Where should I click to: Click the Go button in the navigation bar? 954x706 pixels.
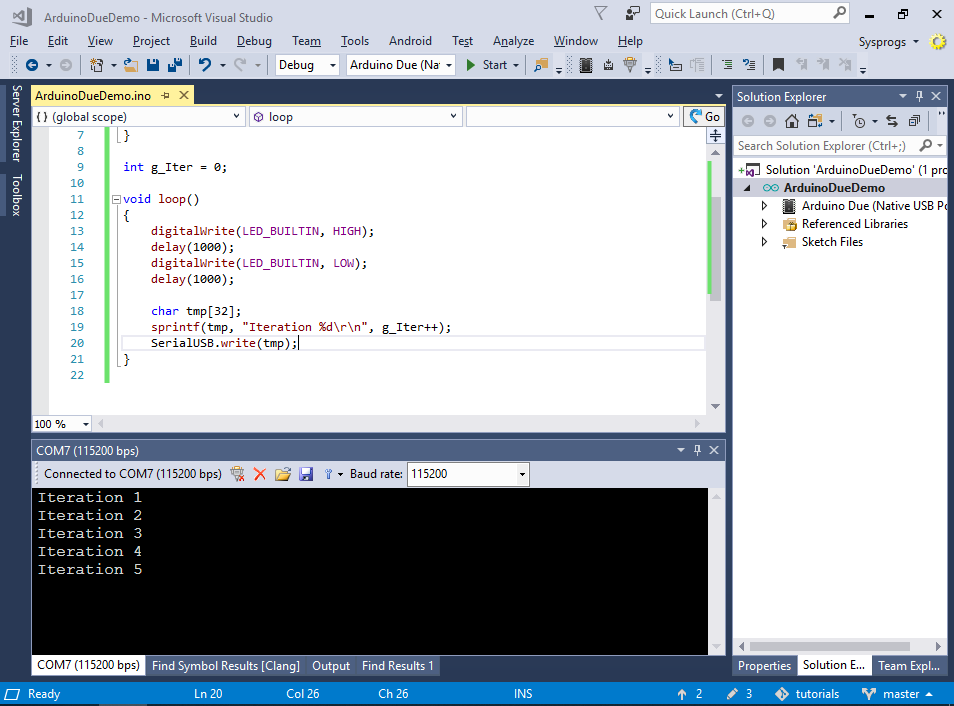pos(705,117)
